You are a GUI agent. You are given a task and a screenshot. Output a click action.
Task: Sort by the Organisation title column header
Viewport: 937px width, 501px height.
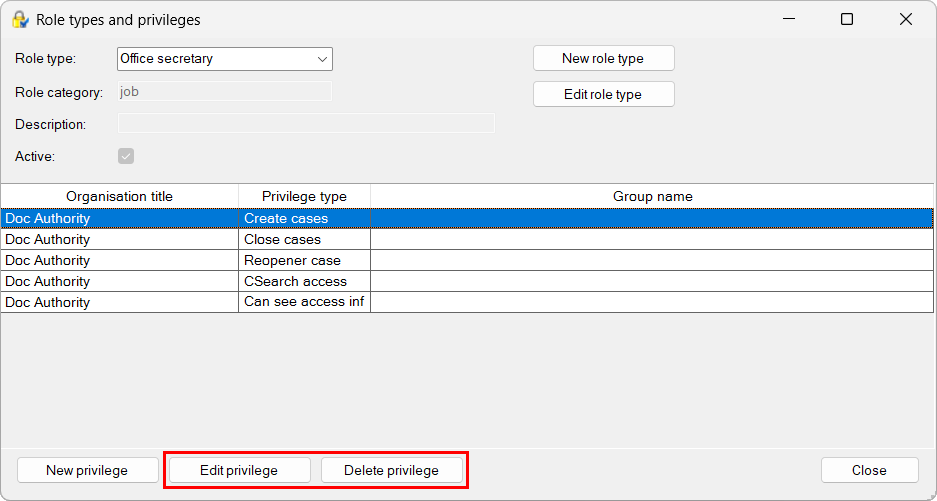pos(120,196)
